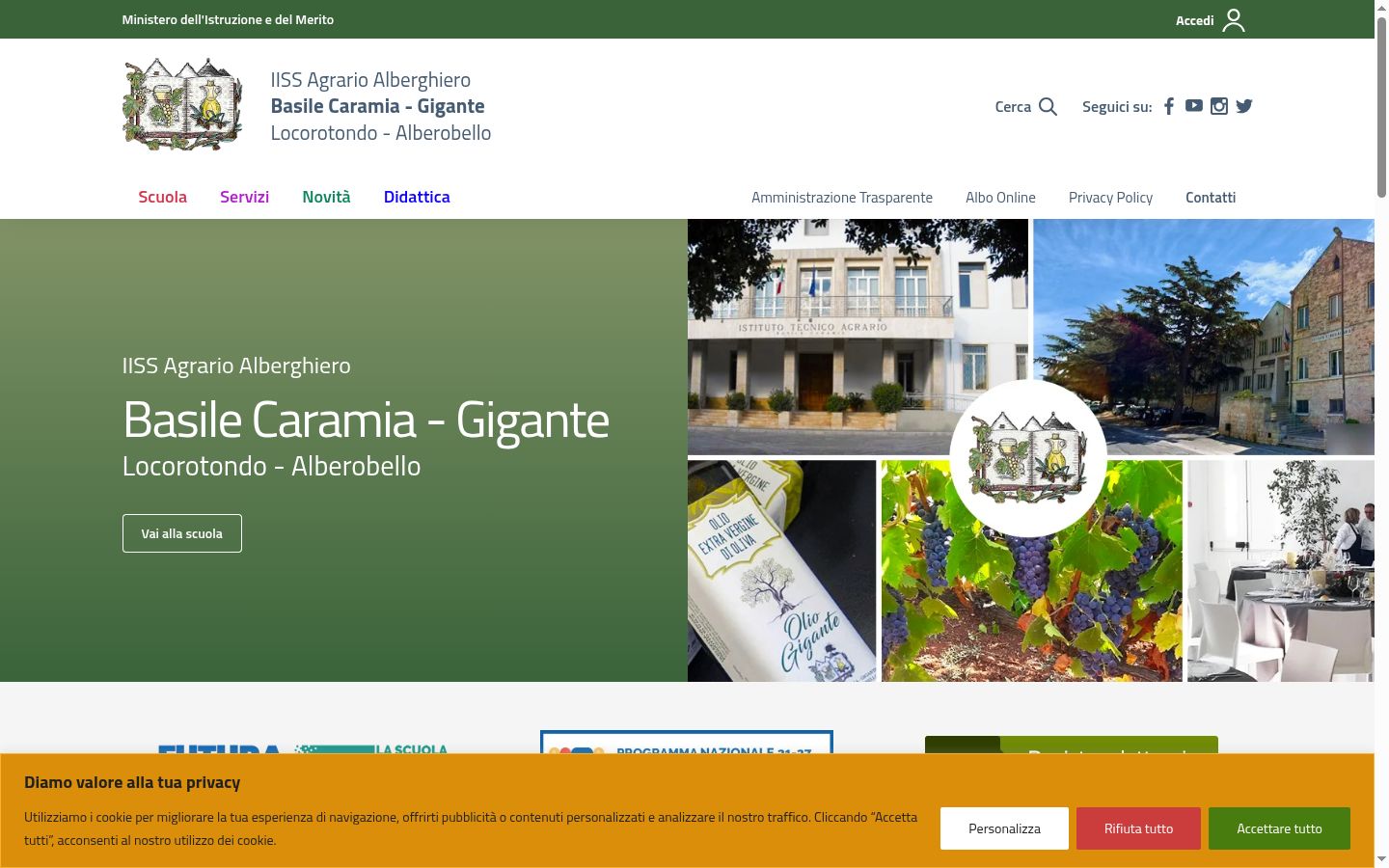Click Accettare tutto in cookie banner

coord(1279,828)
